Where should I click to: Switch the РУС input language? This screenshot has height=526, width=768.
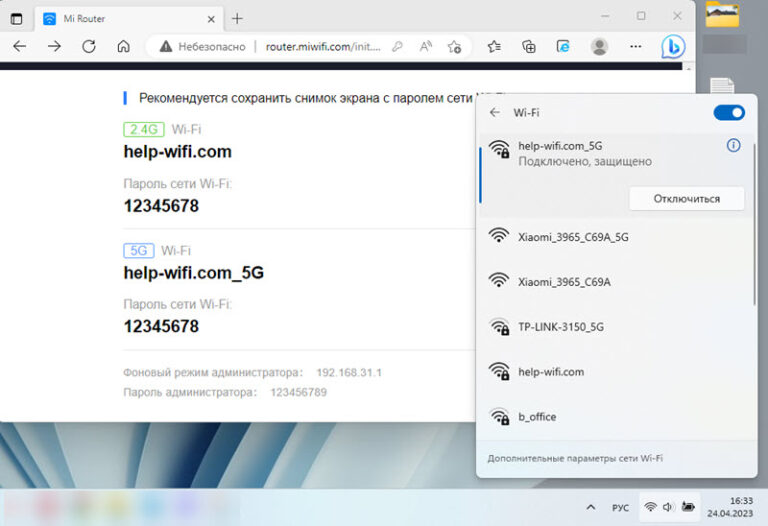620,507
